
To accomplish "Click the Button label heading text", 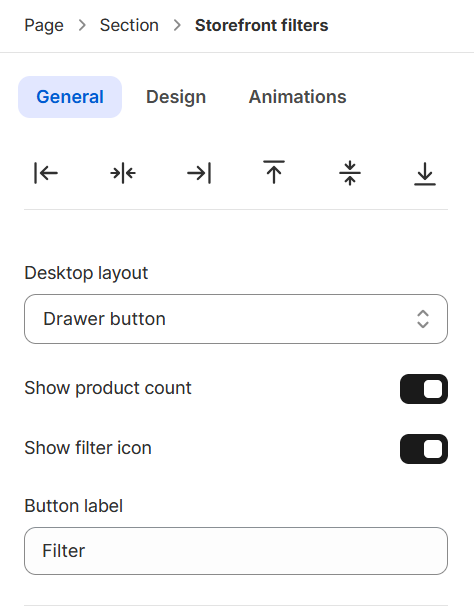I will (x=74, y=506).
